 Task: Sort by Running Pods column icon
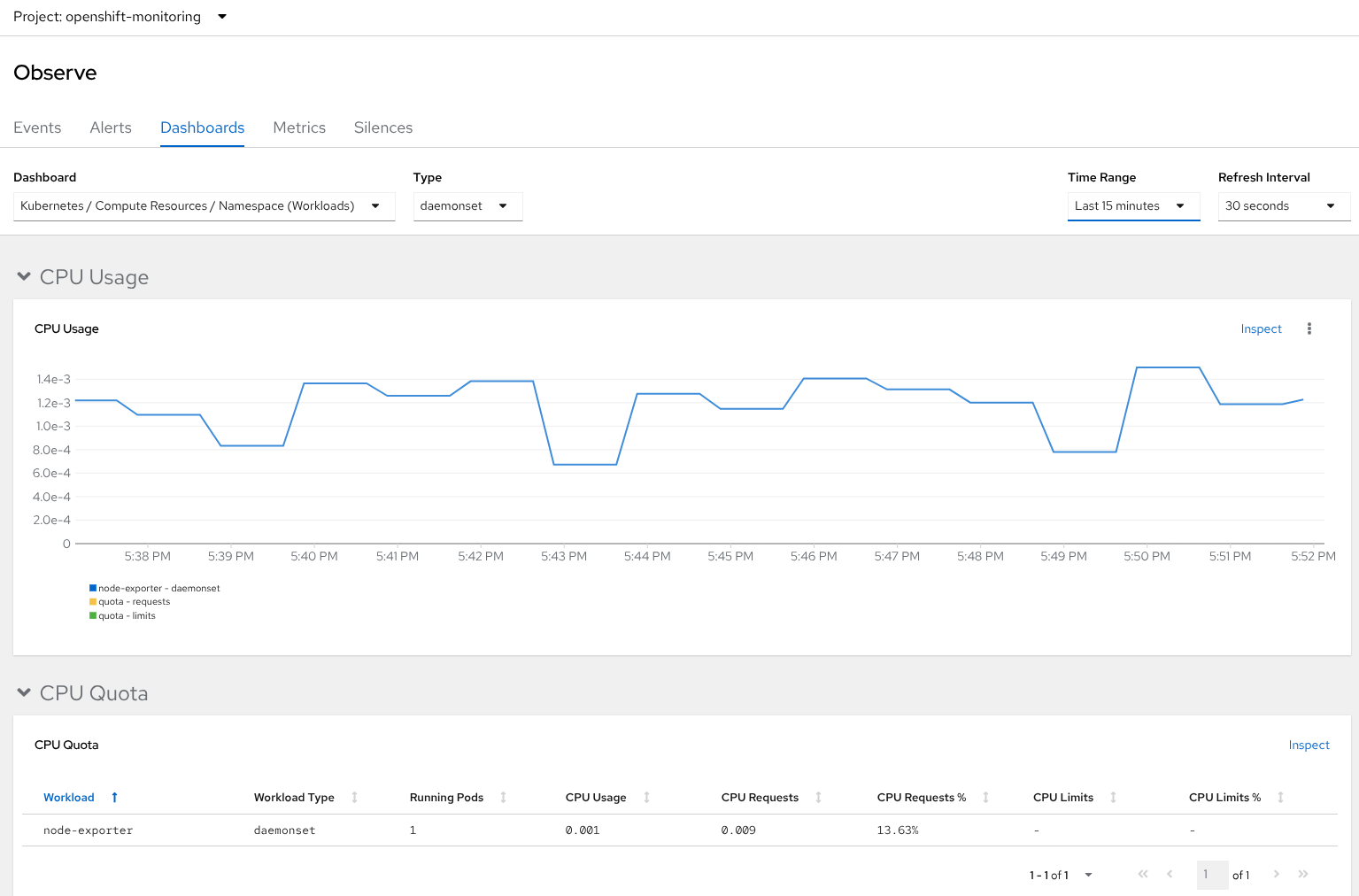click(x=503, y=798)
